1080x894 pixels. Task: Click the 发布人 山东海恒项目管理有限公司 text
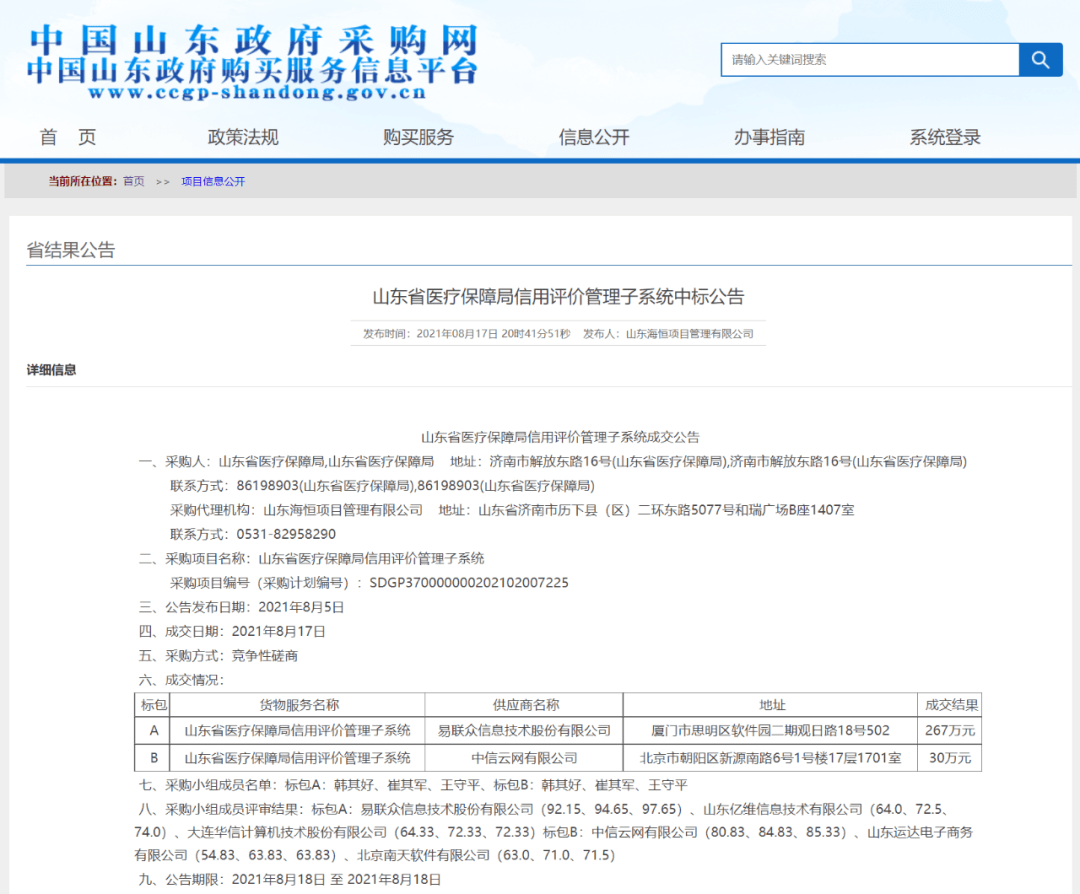tap(668, 334)
